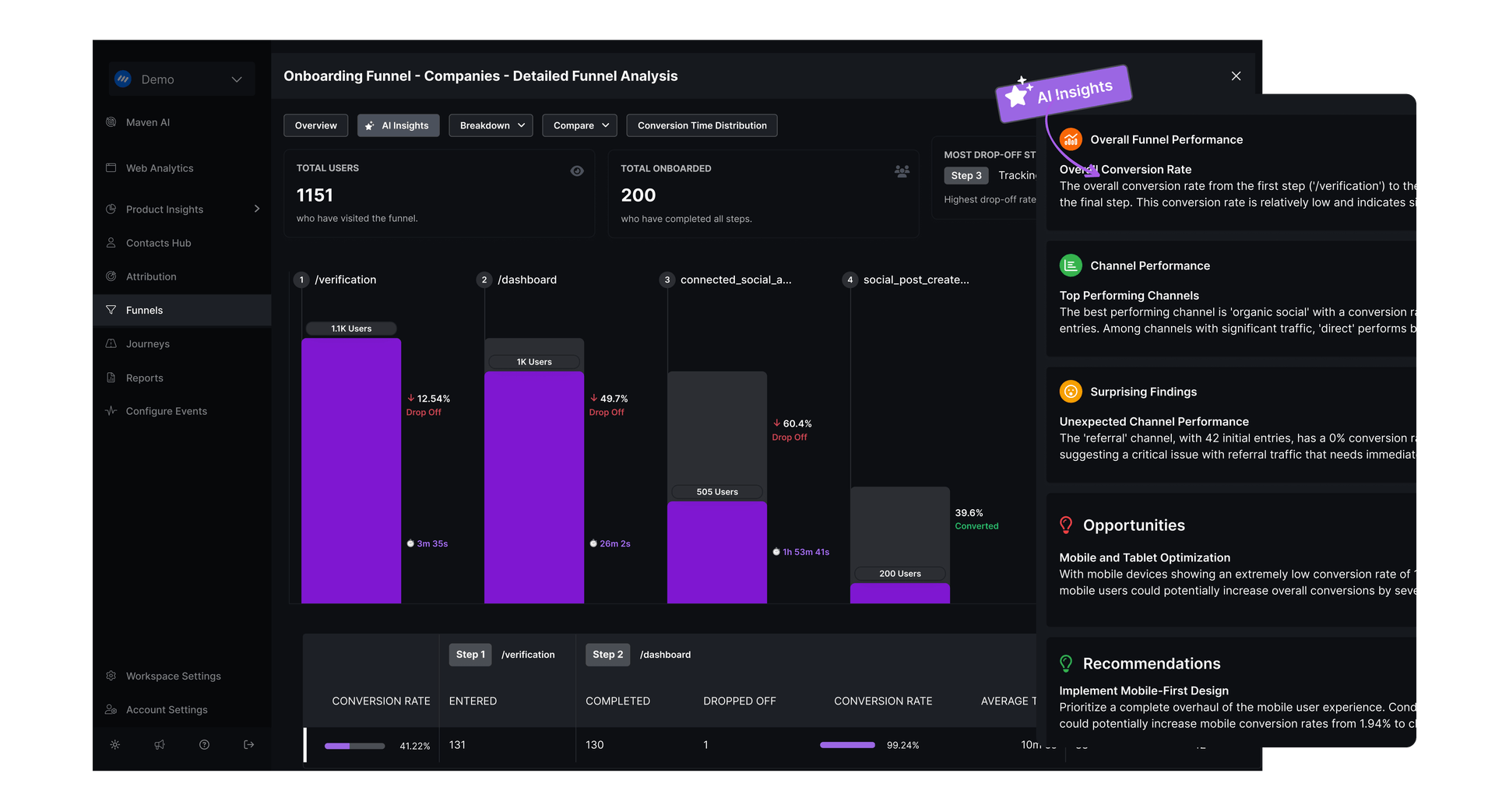Select the Web Analytics icon

[x=112, y=168]
